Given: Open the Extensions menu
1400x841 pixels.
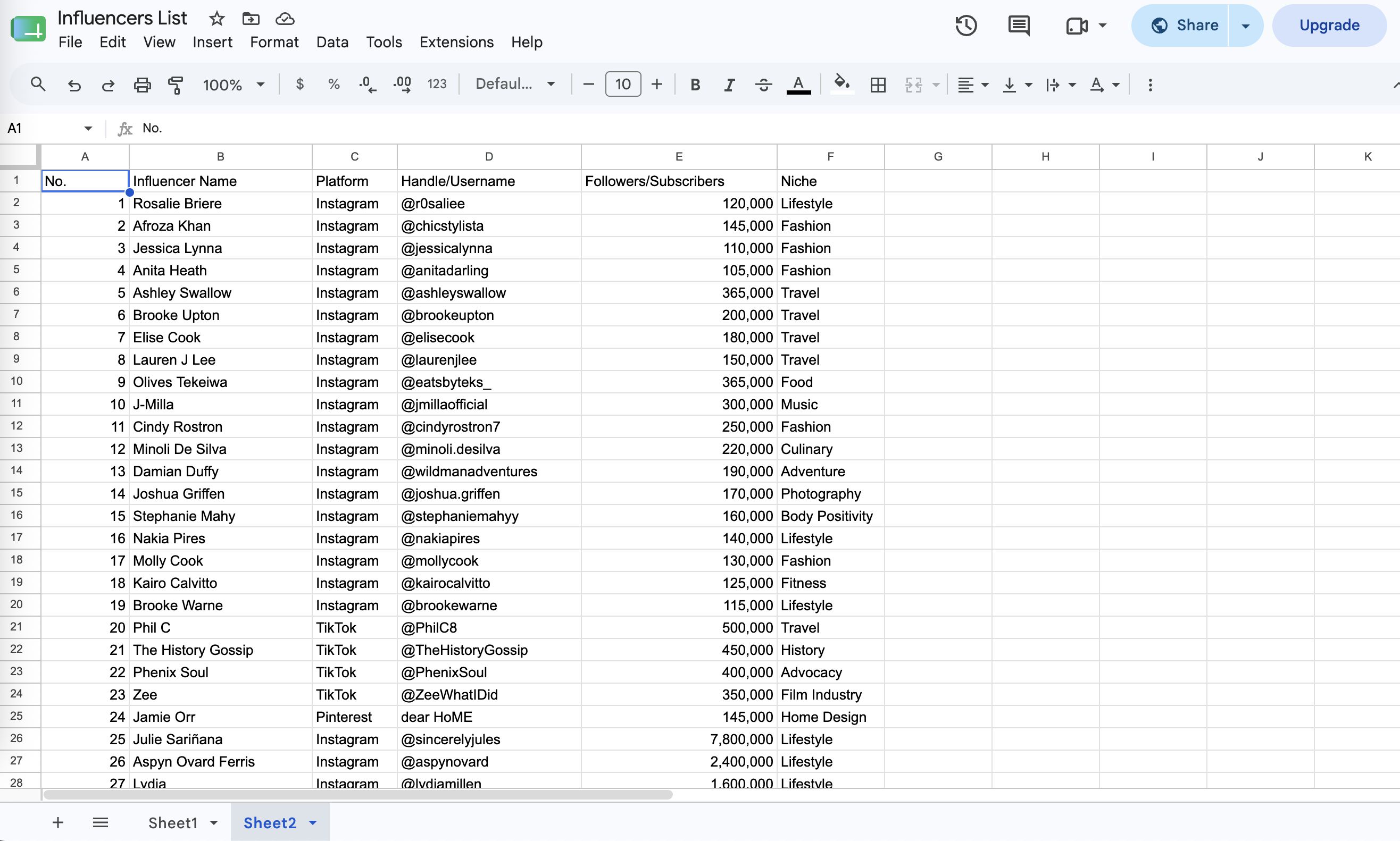Looking at the screenshot, I should (x=456, y=42).
